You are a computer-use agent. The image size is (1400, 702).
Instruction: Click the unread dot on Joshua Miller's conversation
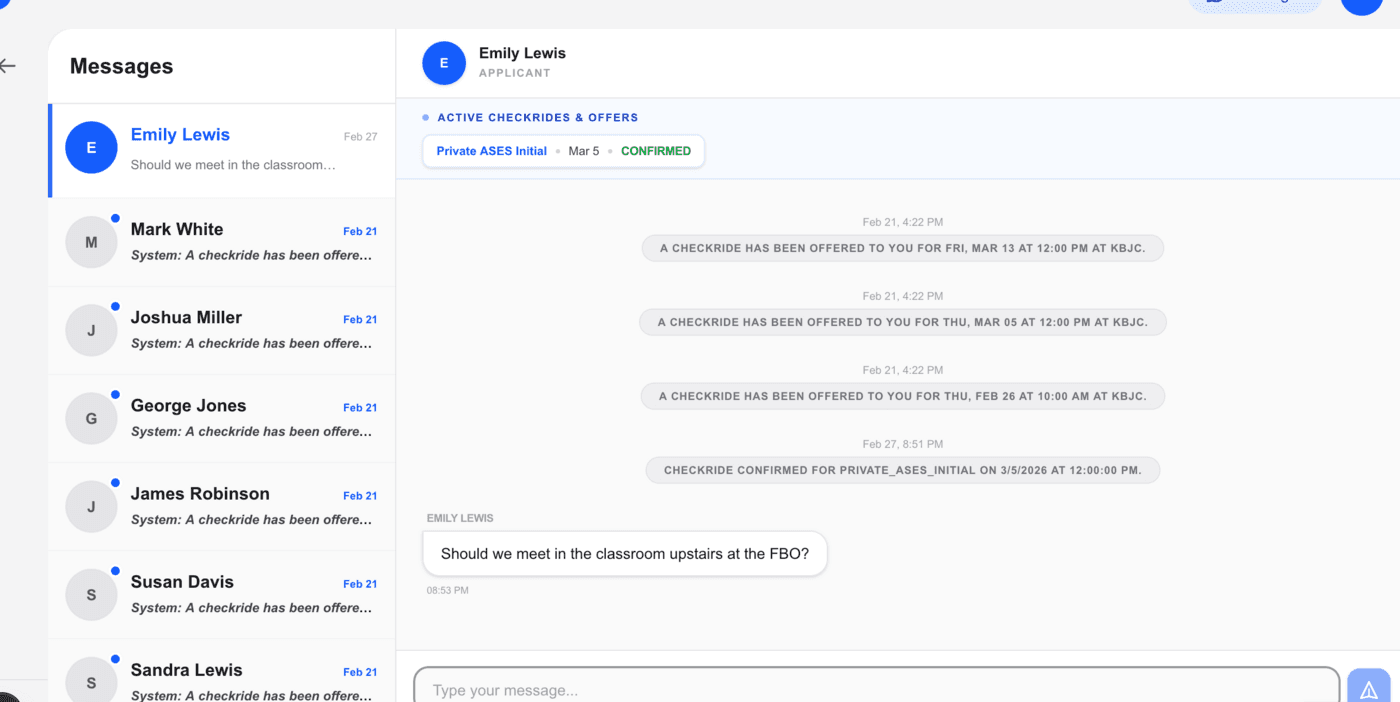115,306
